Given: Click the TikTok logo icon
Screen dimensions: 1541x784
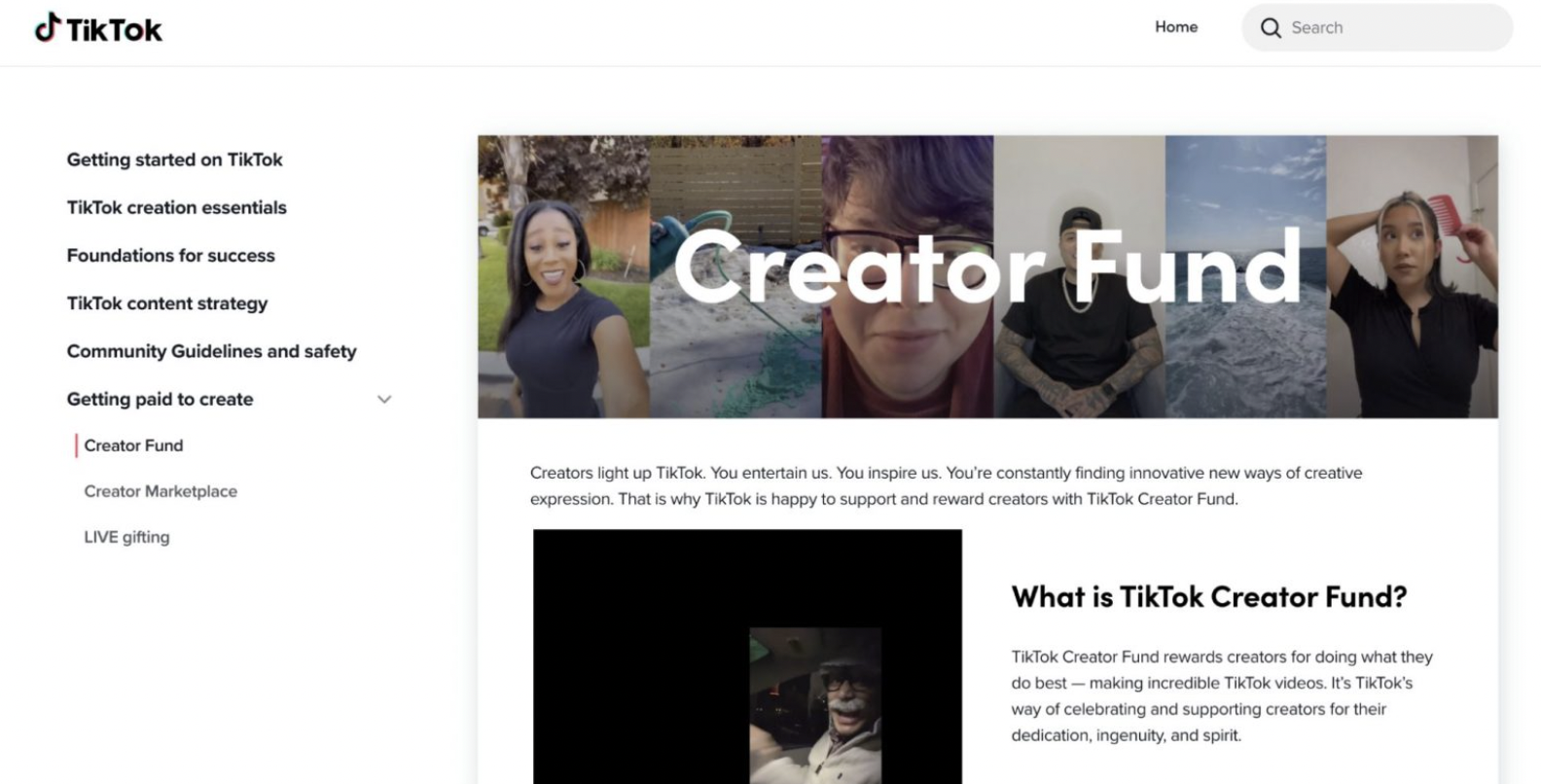Looking at the screenshot, I should (x=48, y=28).
